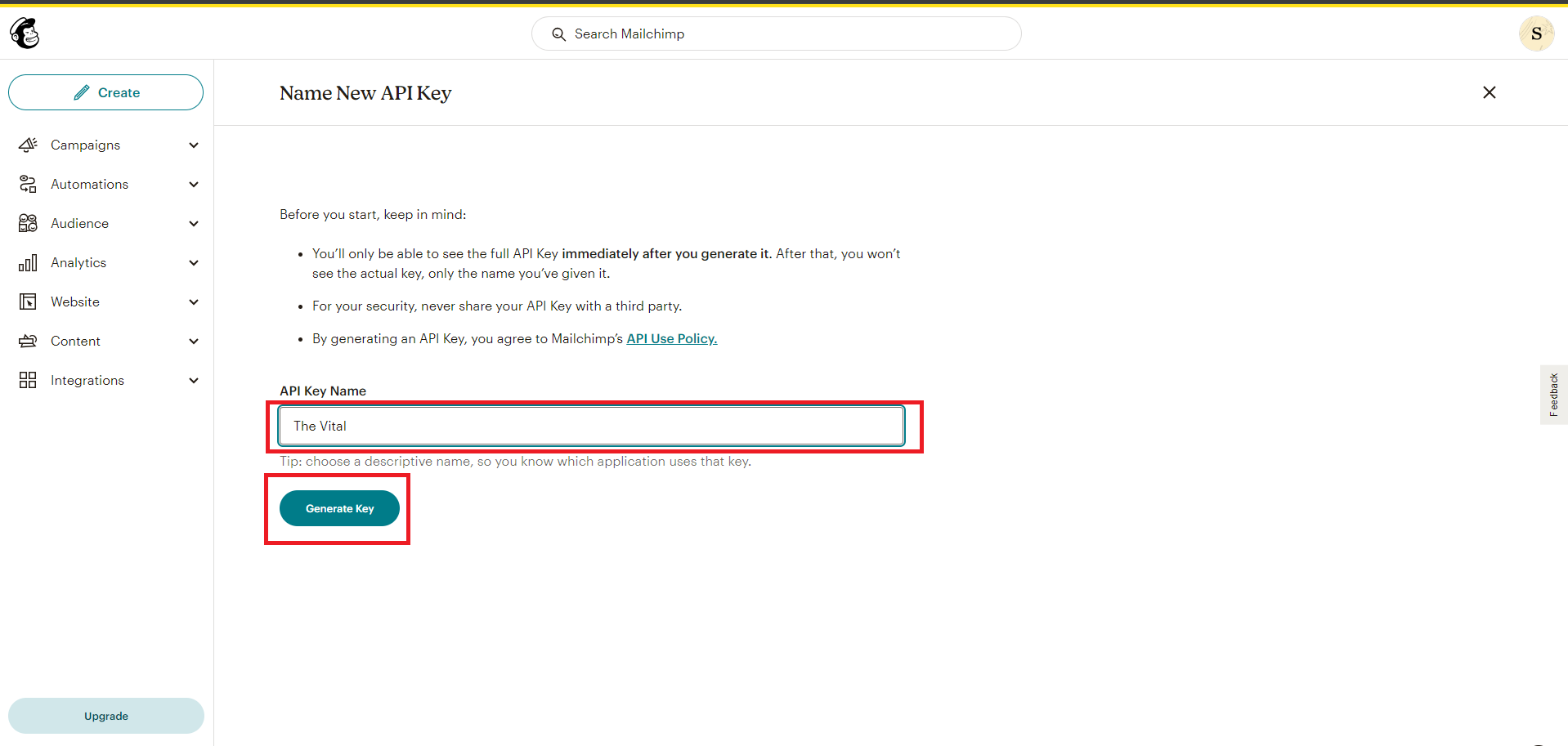1568x746 pixels.
Task: Click the Analytics bar chart icon
Action: 28,262
